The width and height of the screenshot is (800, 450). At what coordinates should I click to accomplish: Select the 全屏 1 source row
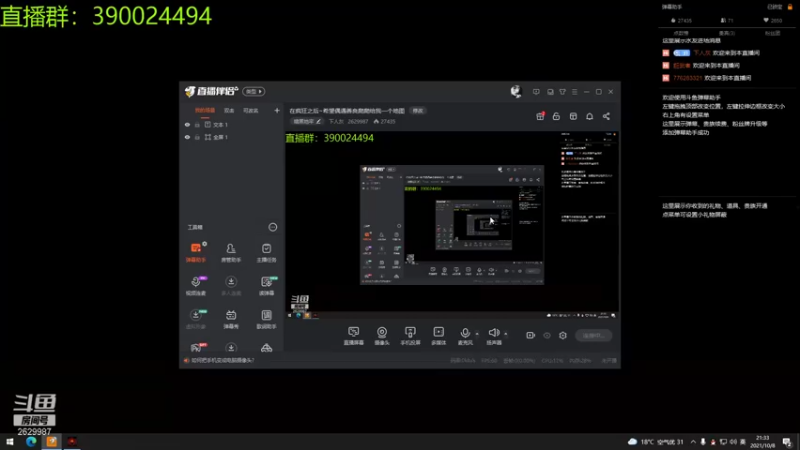(x=232, y=137)
